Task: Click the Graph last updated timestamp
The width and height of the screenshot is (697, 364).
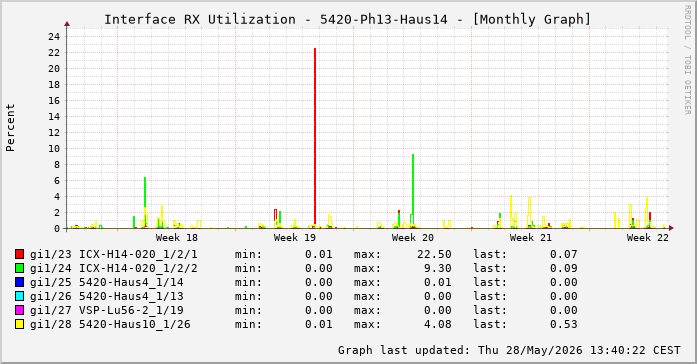Action: (509, 350)
